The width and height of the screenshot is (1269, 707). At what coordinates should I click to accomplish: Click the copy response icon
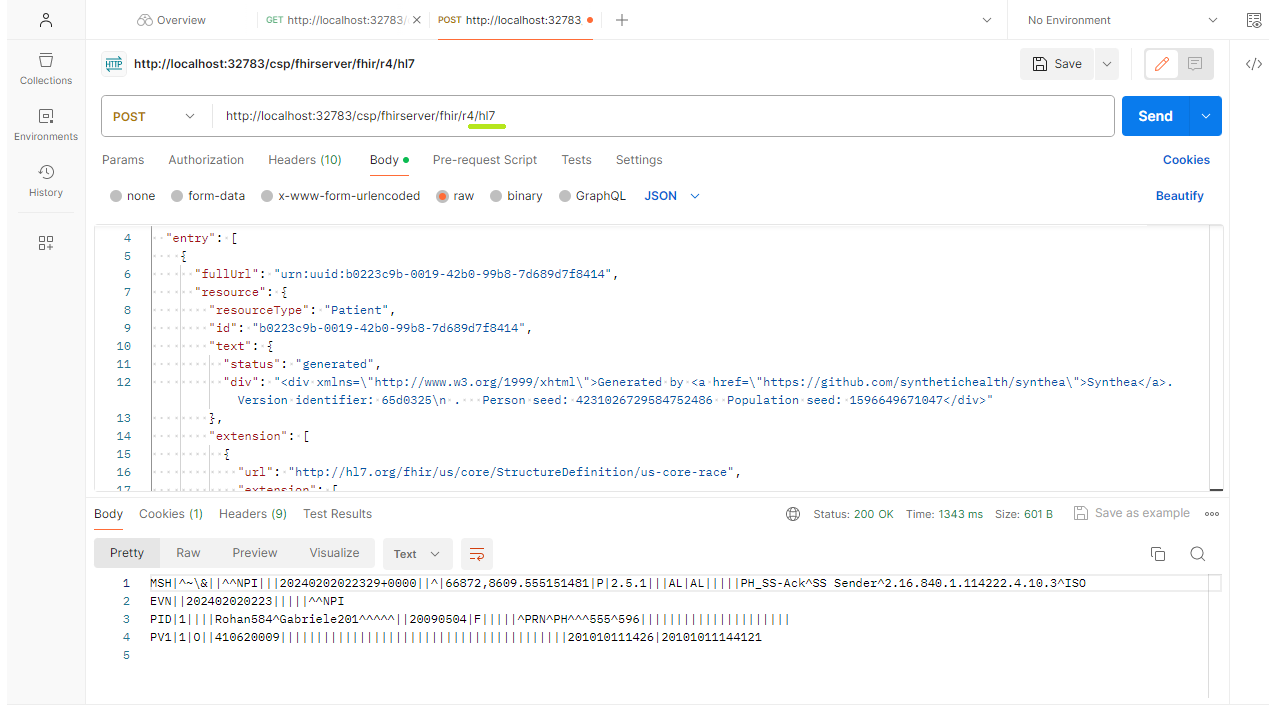click(1158, 554)
